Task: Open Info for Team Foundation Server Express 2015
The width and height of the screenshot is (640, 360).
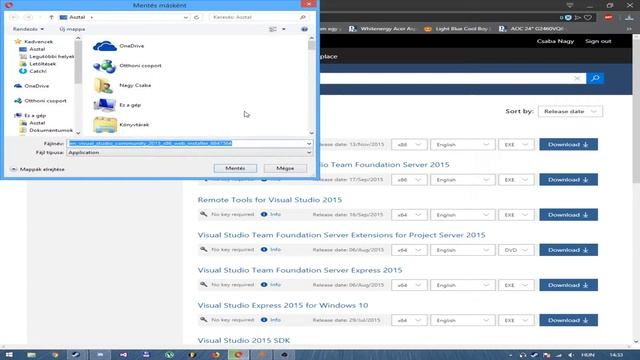Action: [271, 284]
